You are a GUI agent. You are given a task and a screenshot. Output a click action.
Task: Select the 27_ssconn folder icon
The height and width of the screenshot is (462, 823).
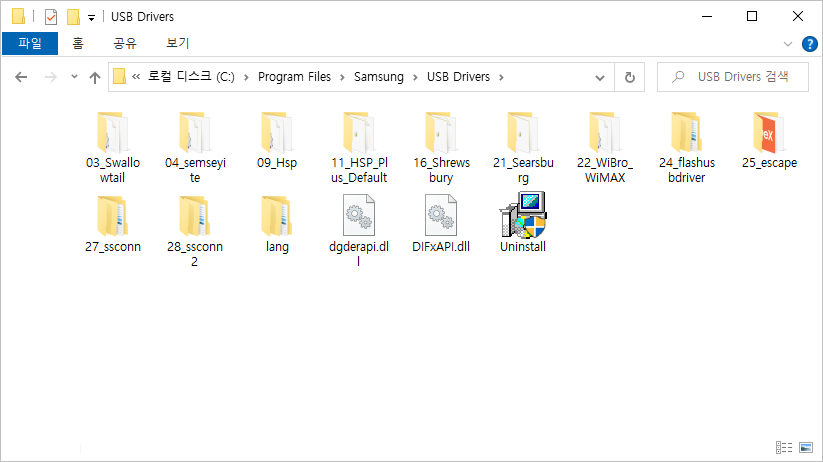112,216
